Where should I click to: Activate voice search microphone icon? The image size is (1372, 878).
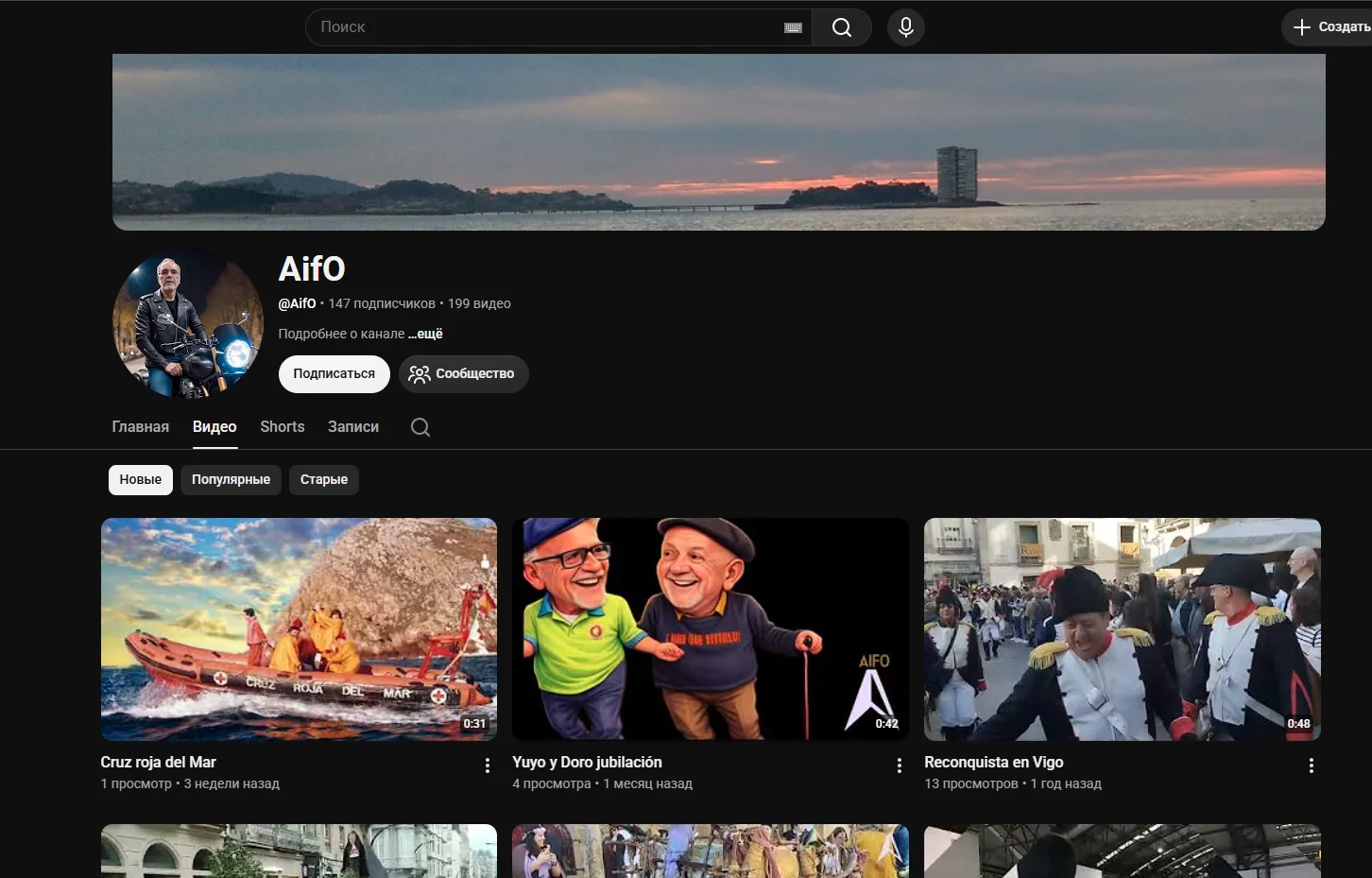(905, 27)
